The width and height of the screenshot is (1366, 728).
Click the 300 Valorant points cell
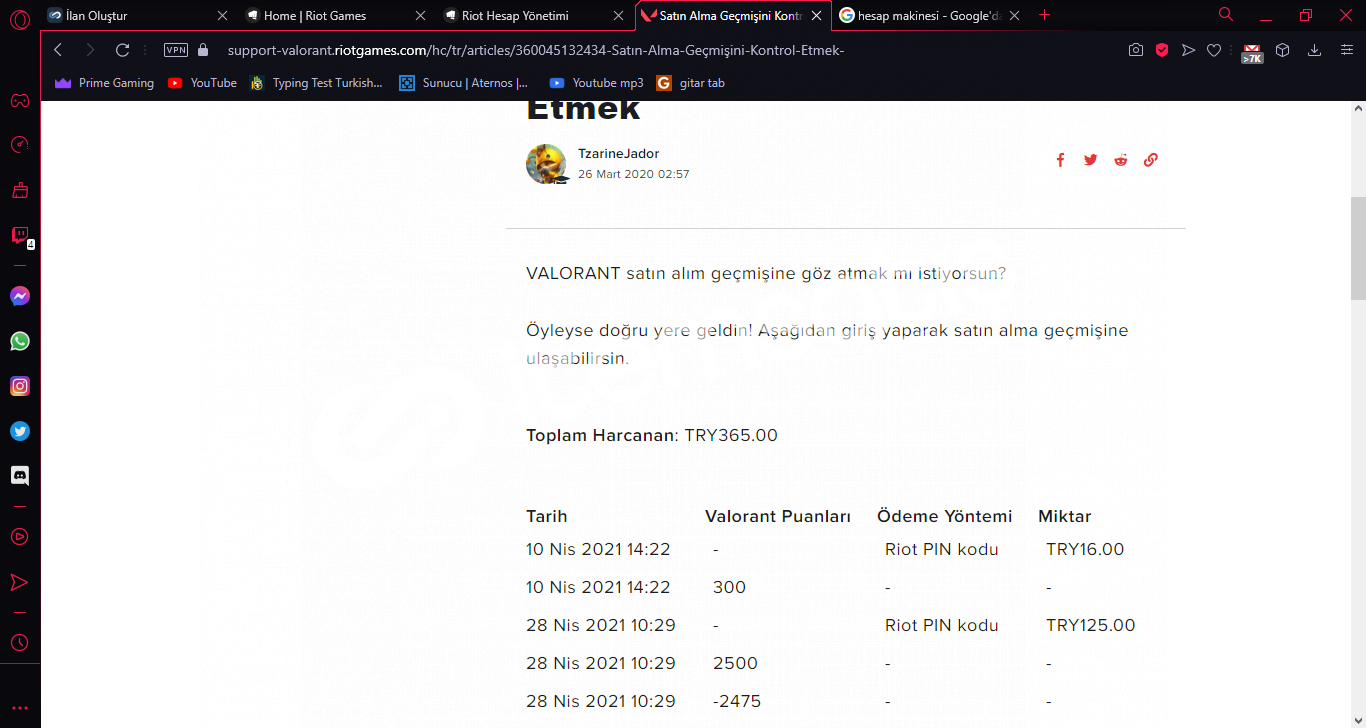point(729,587)
